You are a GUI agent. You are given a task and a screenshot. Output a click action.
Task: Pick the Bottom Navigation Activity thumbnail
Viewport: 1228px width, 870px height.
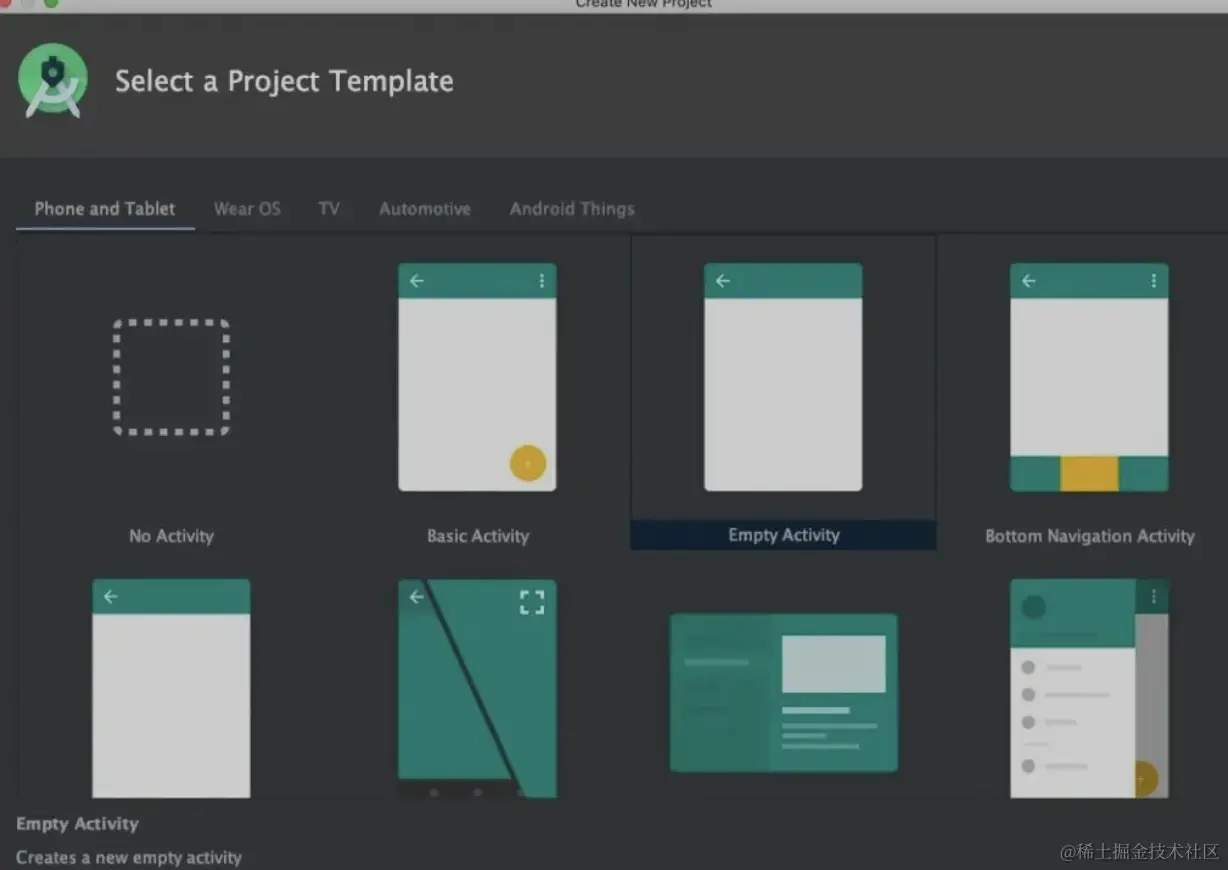point(1089,377)
